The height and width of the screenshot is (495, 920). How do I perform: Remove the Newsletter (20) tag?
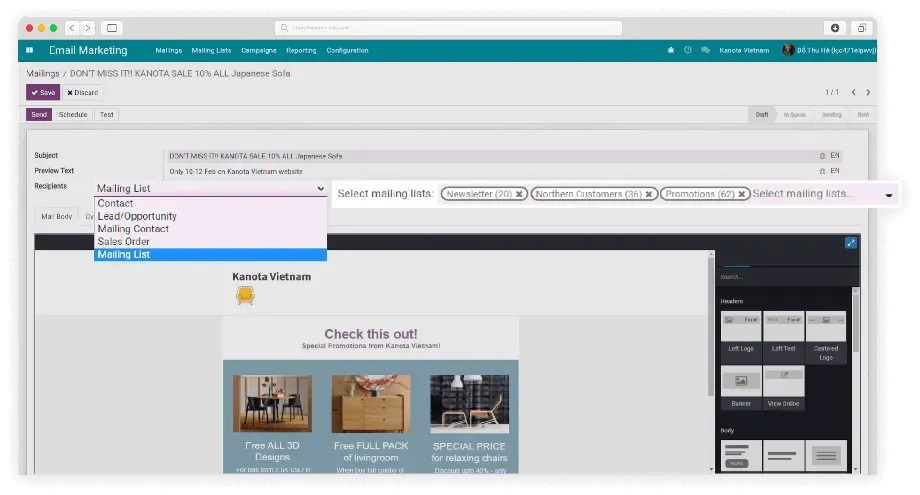click(x=519, y=194)
